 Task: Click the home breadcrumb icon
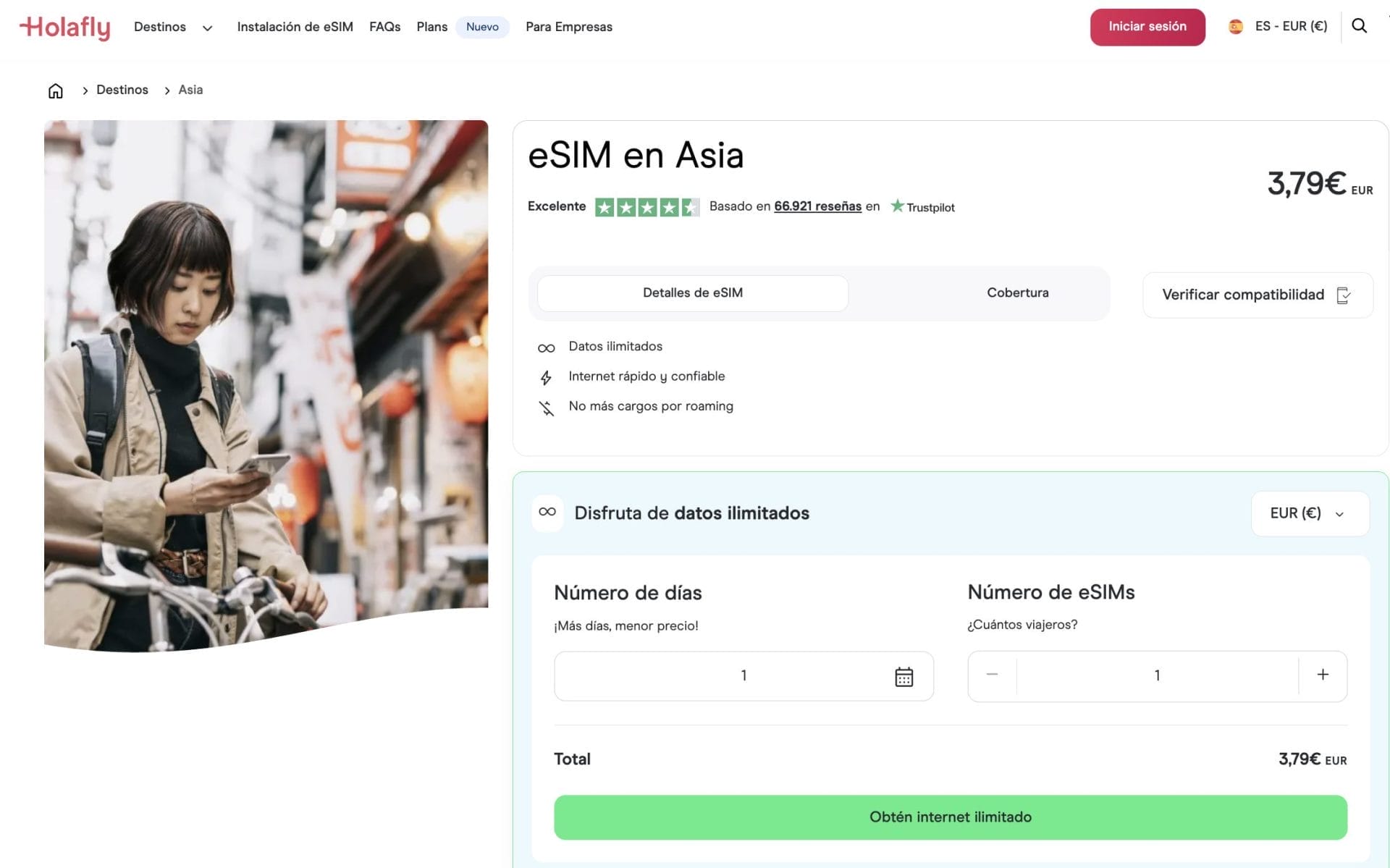[56, 90]
